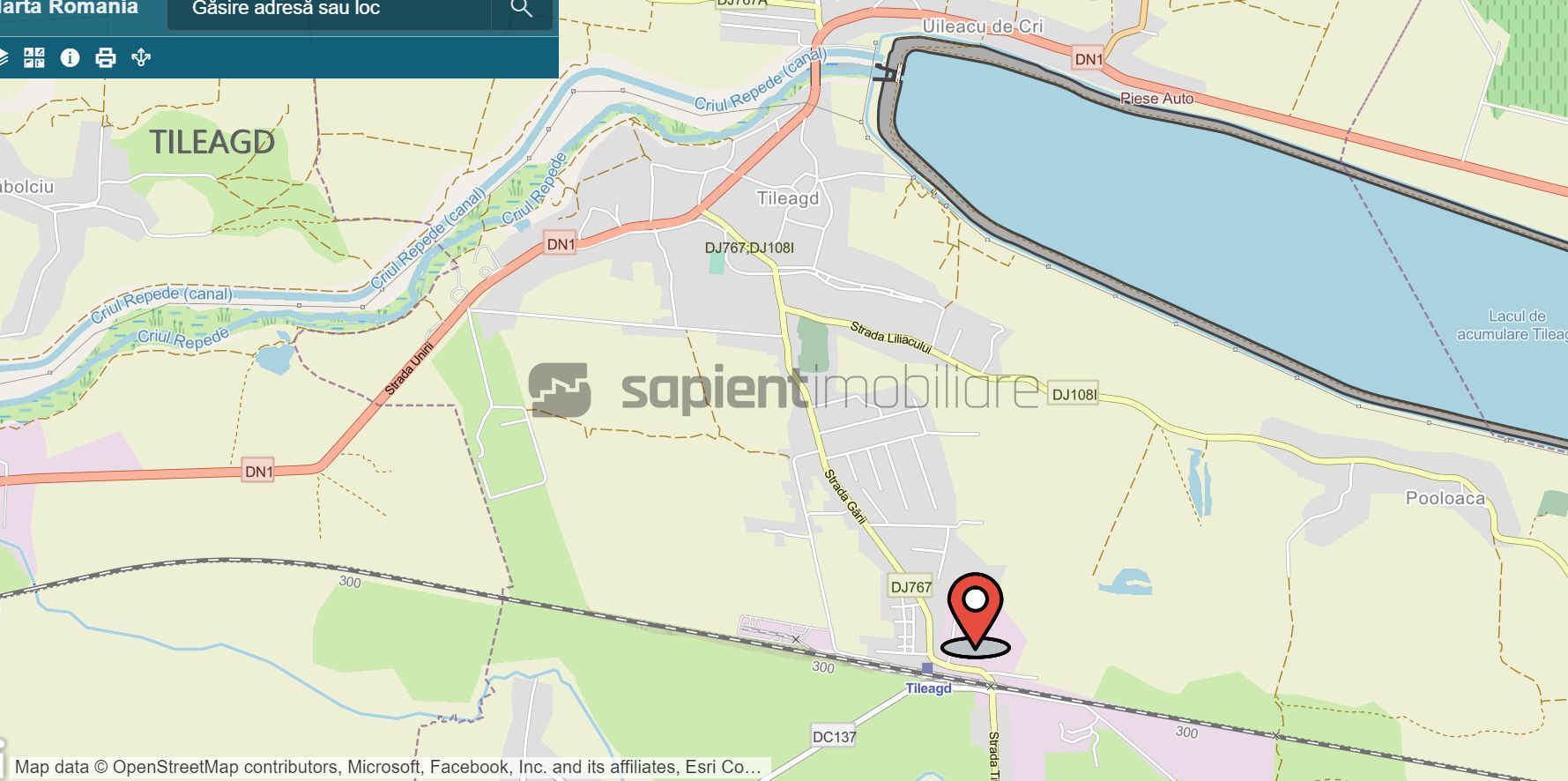The image size is (1568, 781).
Task: Open the basemap gallery icon
Action: click(34, 58)
